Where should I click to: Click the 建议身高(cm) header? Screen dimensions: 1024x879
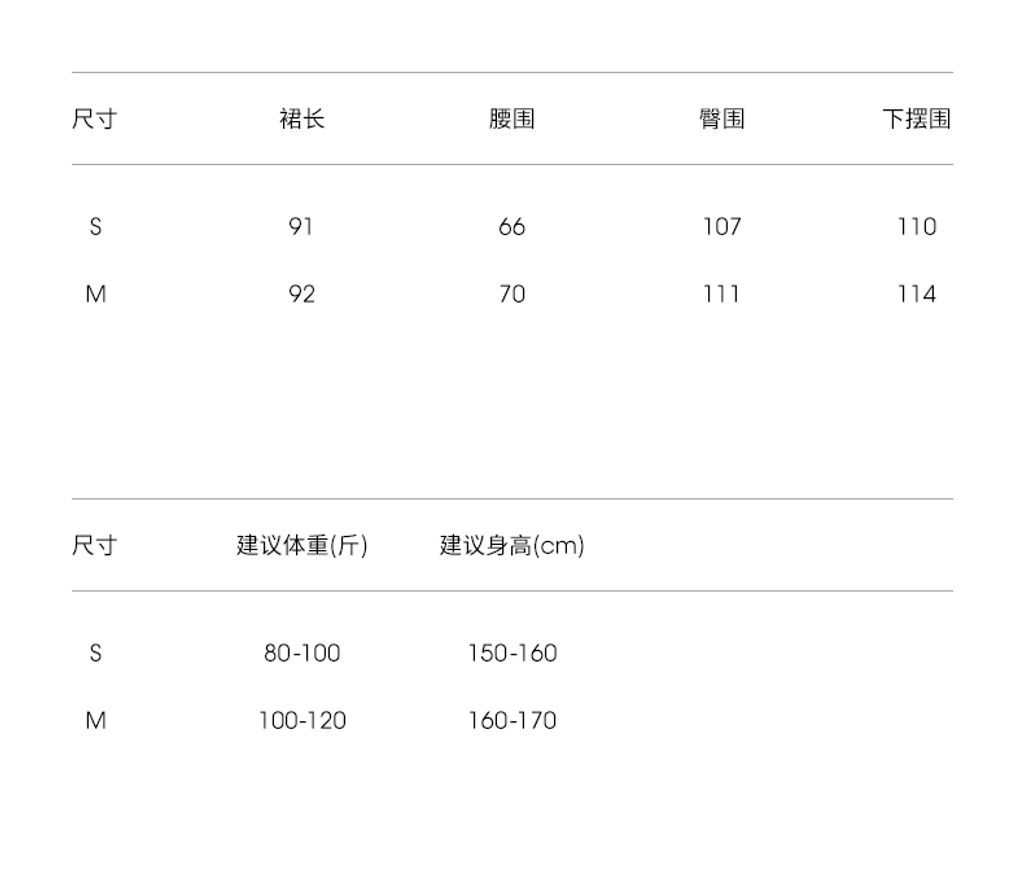tap(512, 545)
